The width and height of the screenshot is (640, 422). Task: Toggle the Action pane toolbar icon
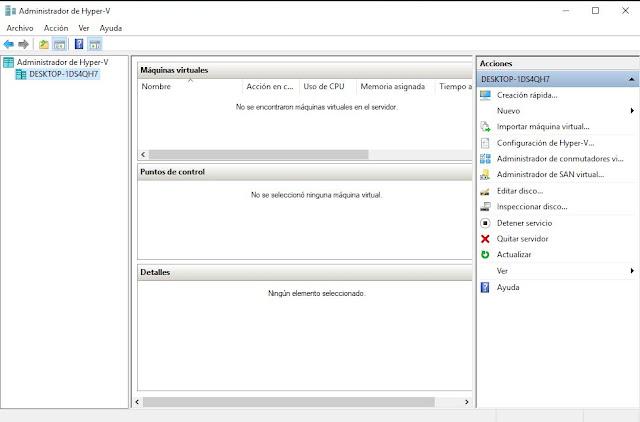tap(95, 44)
